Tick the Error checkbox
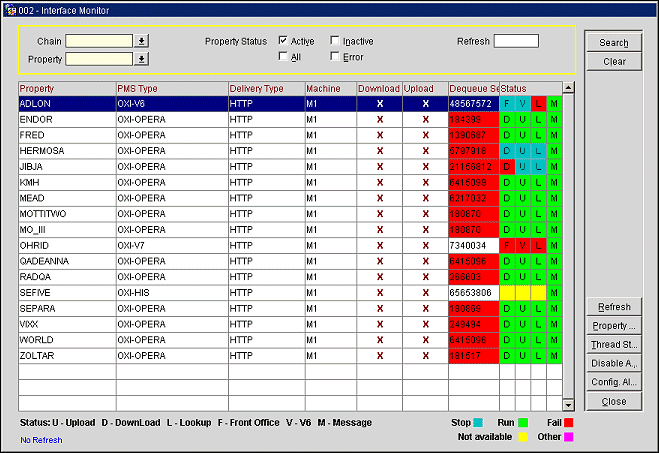The height and width of the screenshot is (453, 659). click(x=335, y=57)
